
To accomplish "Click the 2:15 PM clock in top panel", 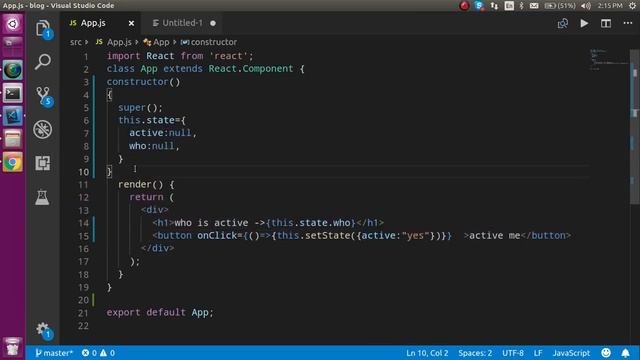I will point(610,5).
